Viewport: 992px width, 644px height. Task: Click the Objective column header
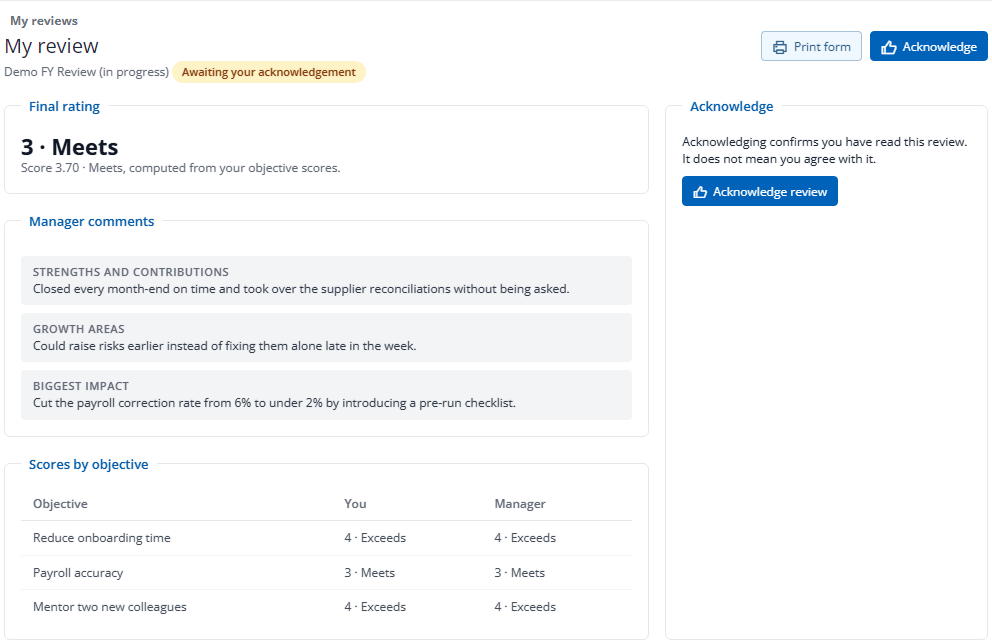pyautogui.click(x=60, y=504)
